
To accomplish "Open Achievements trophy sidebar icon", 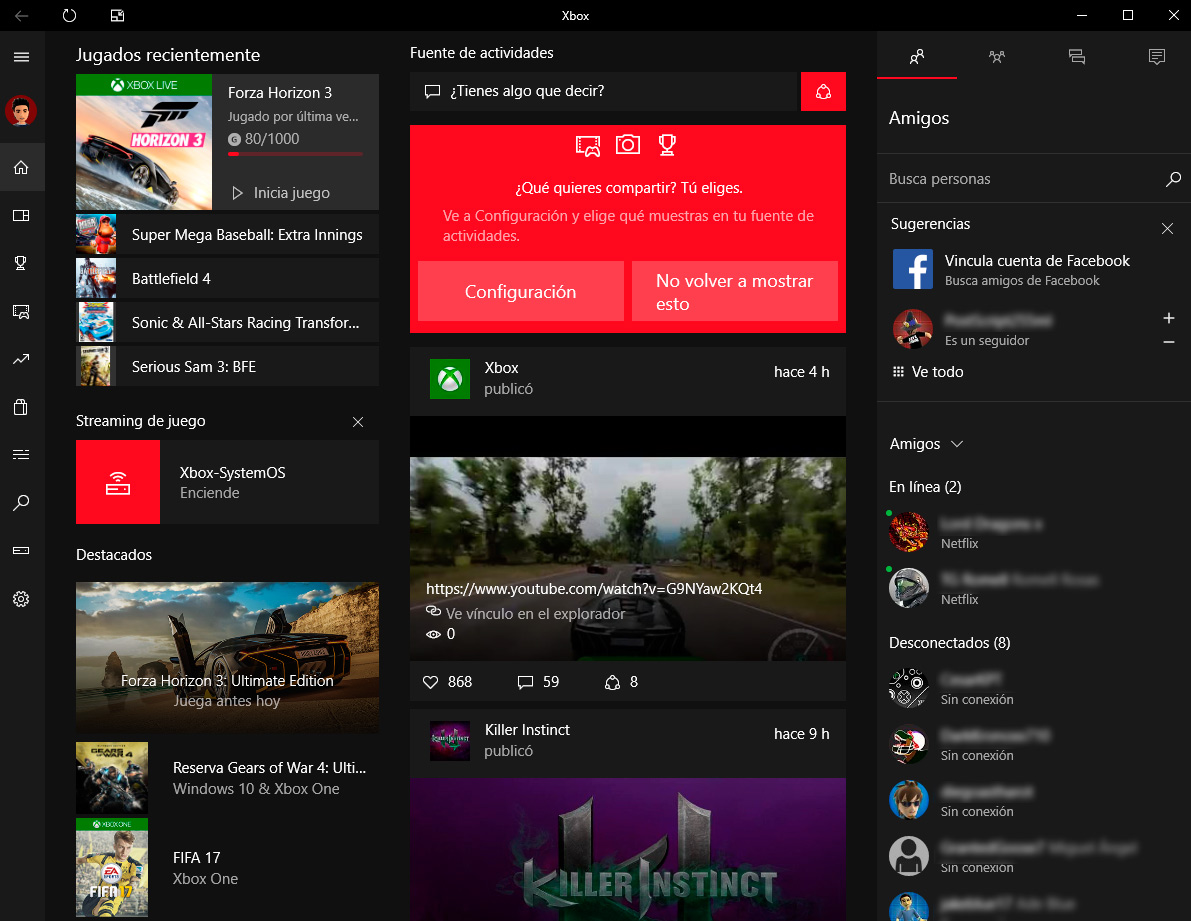I will [21, 263].
